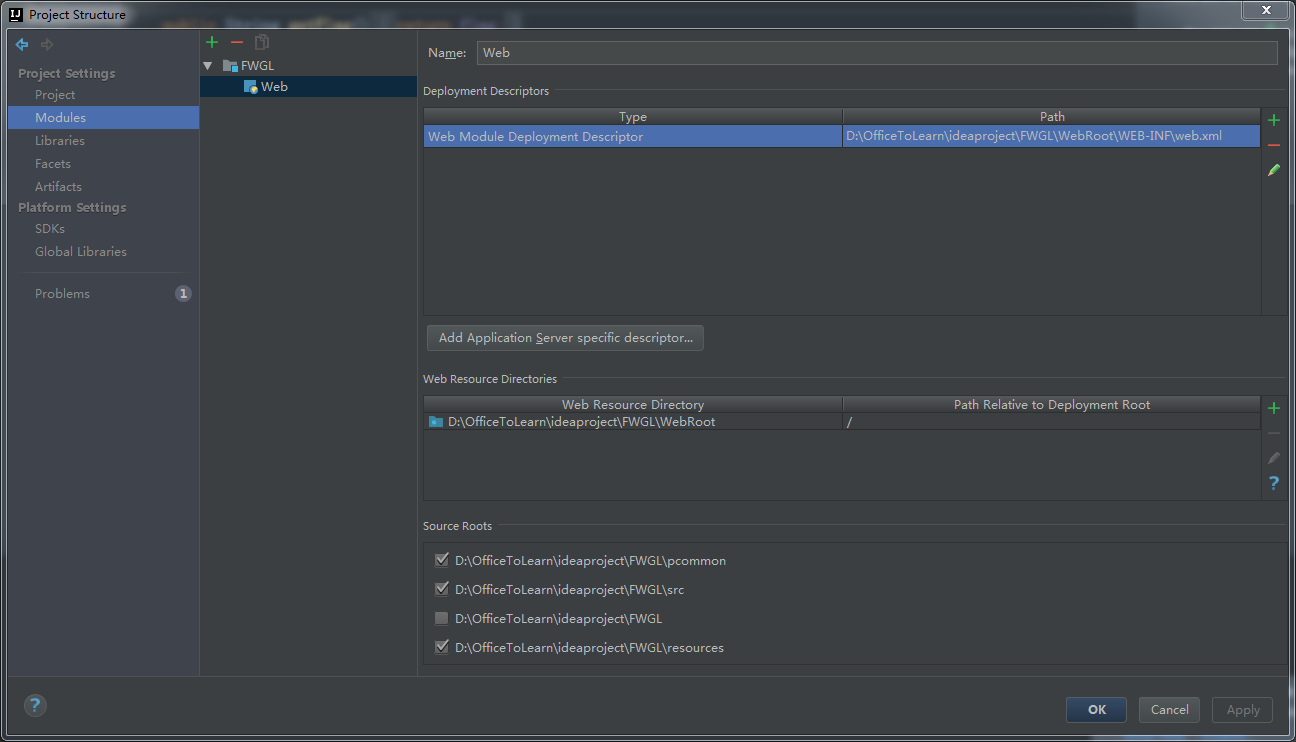The width and height of the screenshot is (1296, 742).
Task: Click the Problems count badge
Action: 183,294
